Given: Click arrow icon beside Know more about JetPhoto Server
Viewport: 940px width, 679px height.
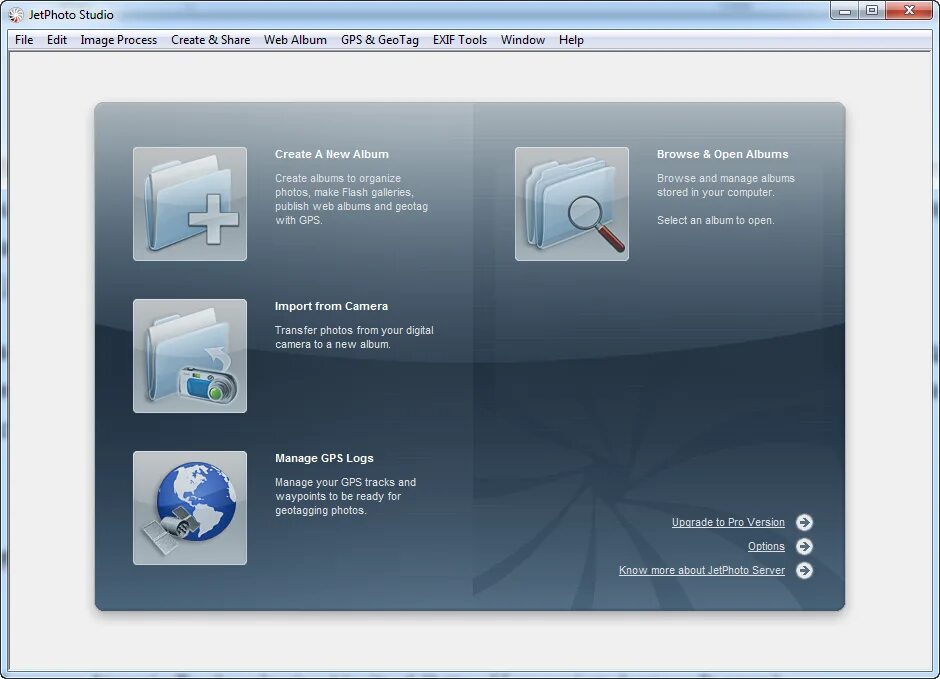Looking at the screenshot, I should (x=804, y=571).
